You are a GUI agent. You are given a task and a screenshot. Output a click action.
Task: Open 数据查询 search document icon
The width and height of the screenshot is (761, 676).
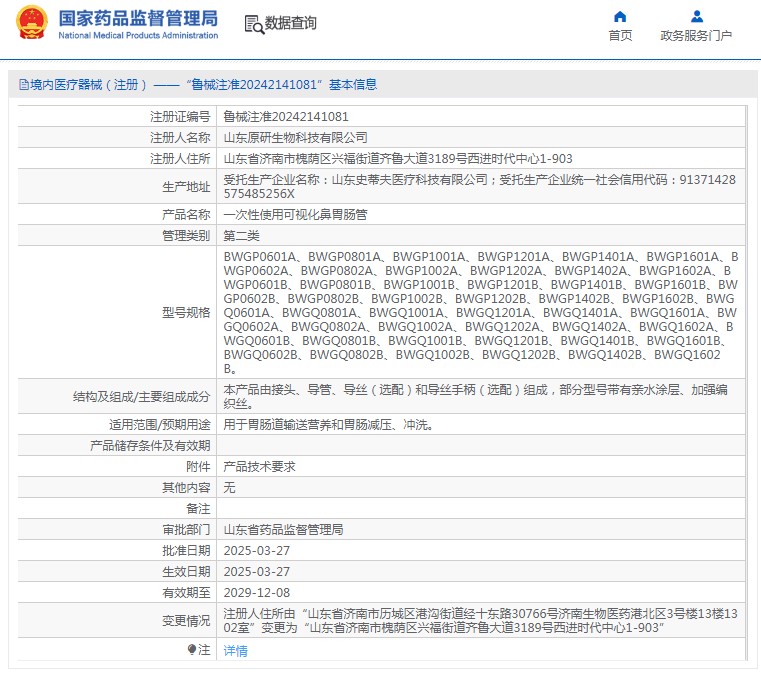click(254, 24)
